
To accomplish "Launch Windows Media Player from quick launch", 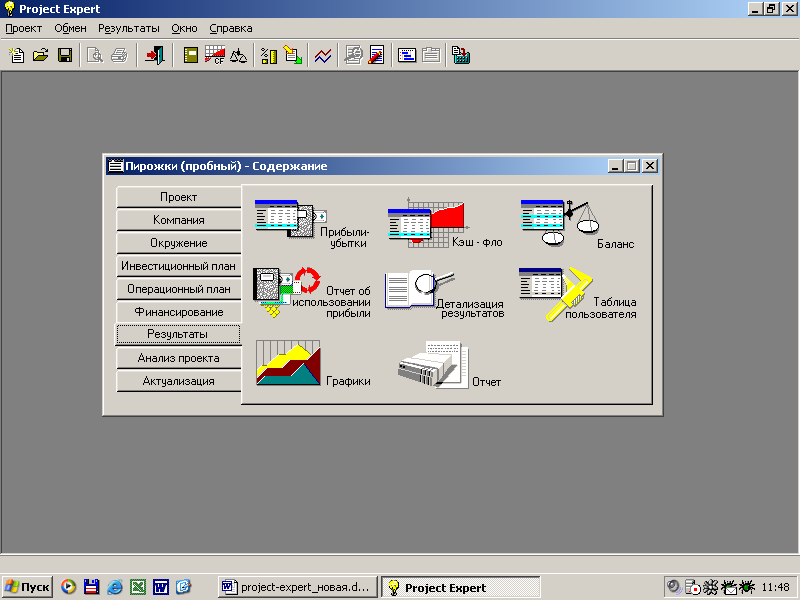I will tap(68, 587).
